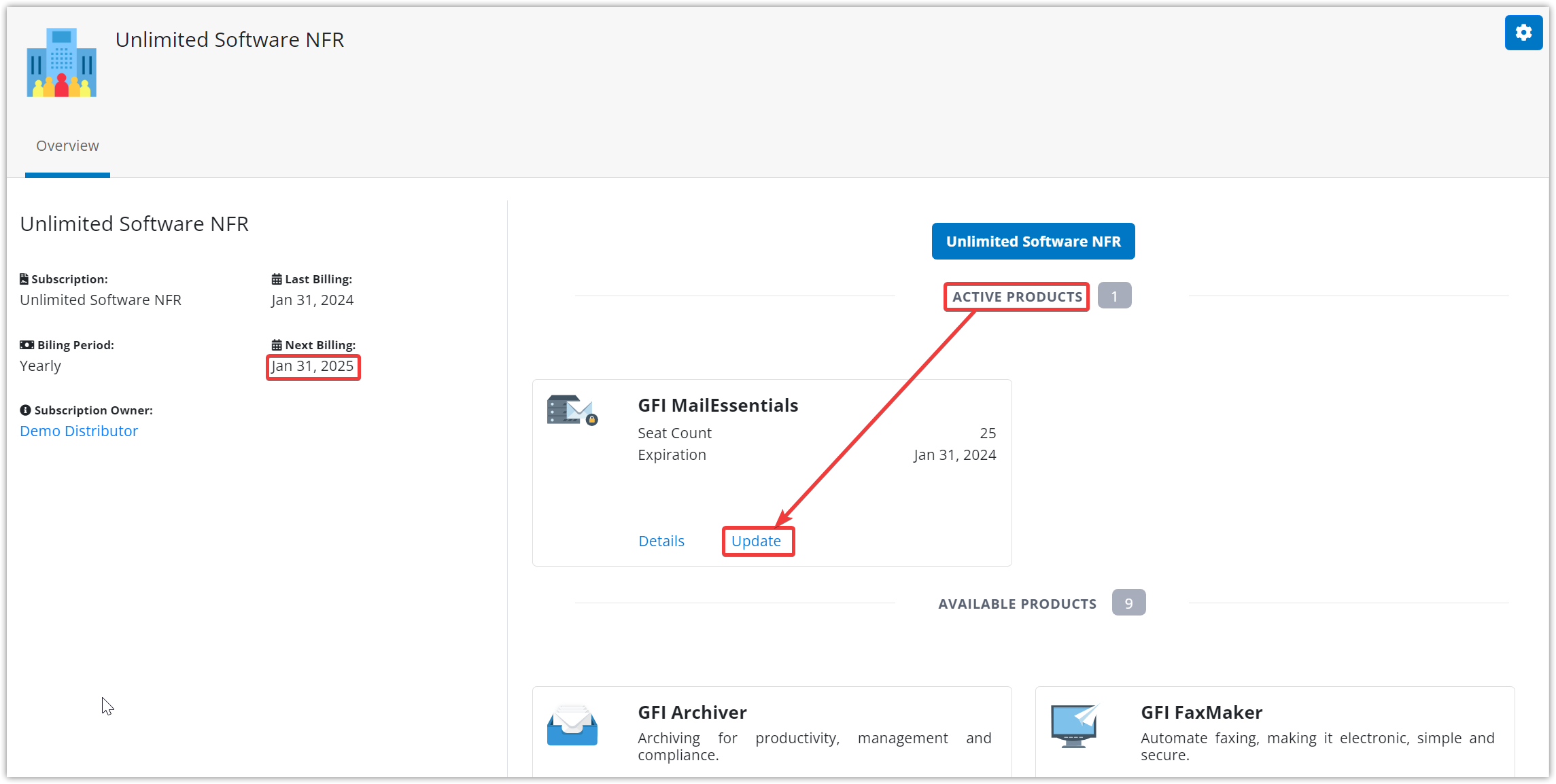Click the organization building logo icon
Screen dimensions: 1556x784
click(x=61, y=63)
